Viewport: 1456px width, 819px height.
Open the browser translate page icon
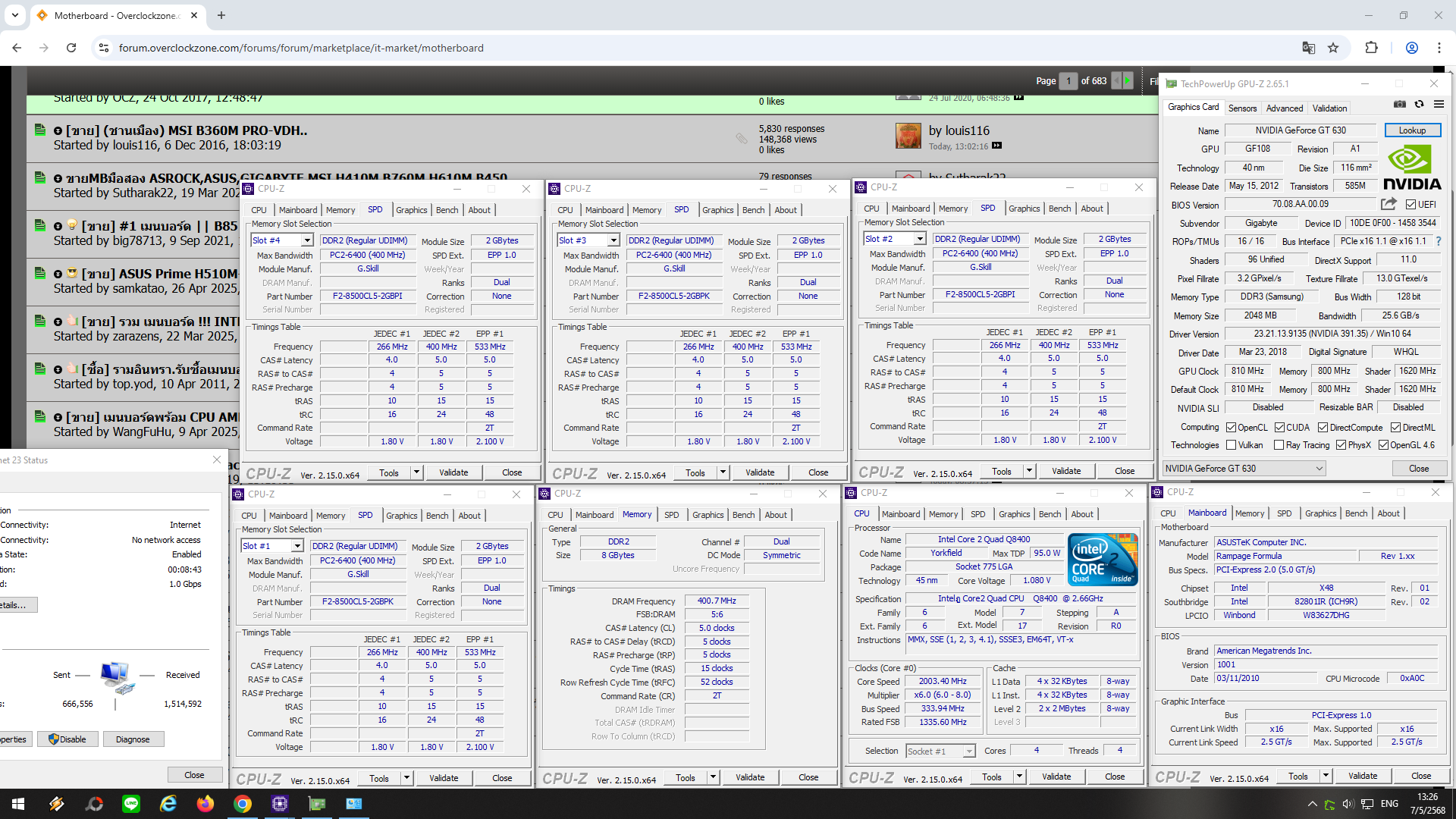[x=1308, y=48]
